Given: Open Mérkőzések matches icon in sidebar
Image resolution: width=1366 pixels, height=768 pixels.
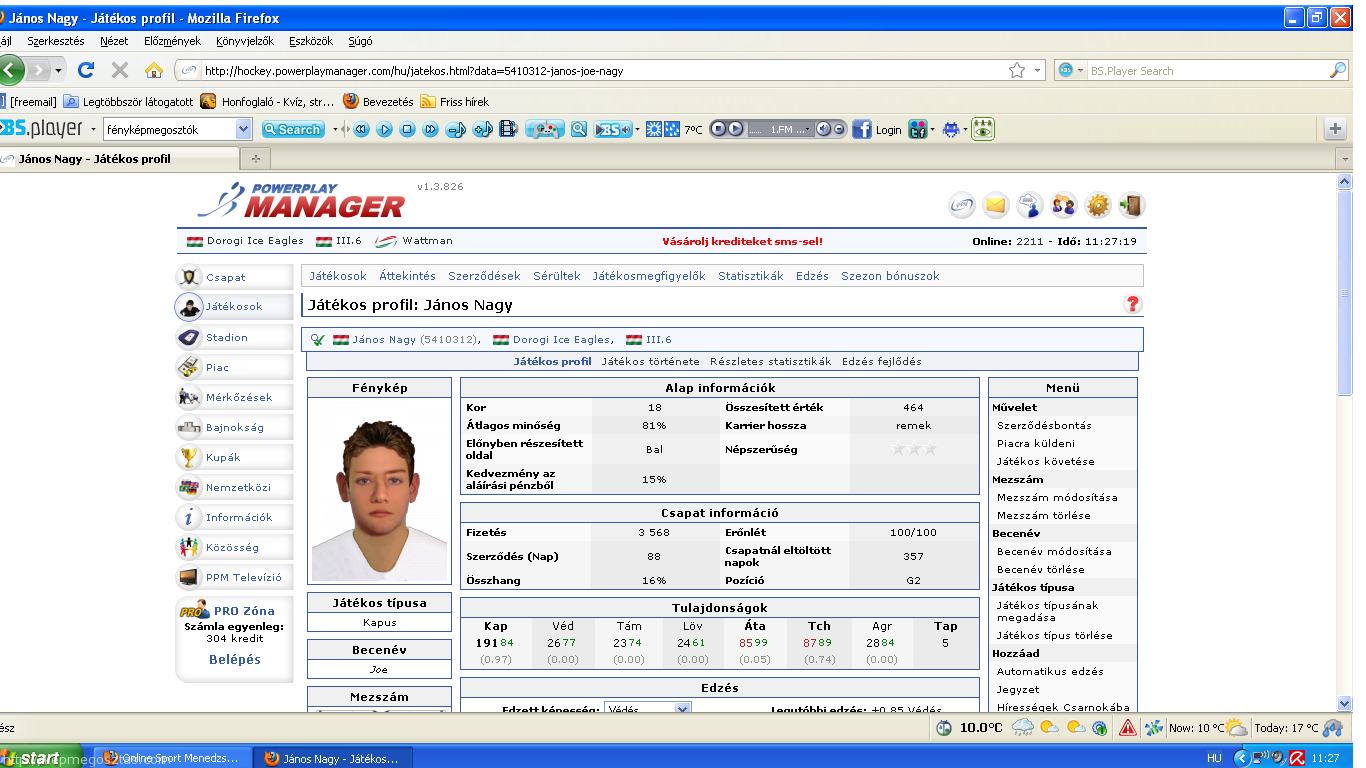Looking at the screenshot, I should [188, 397].
